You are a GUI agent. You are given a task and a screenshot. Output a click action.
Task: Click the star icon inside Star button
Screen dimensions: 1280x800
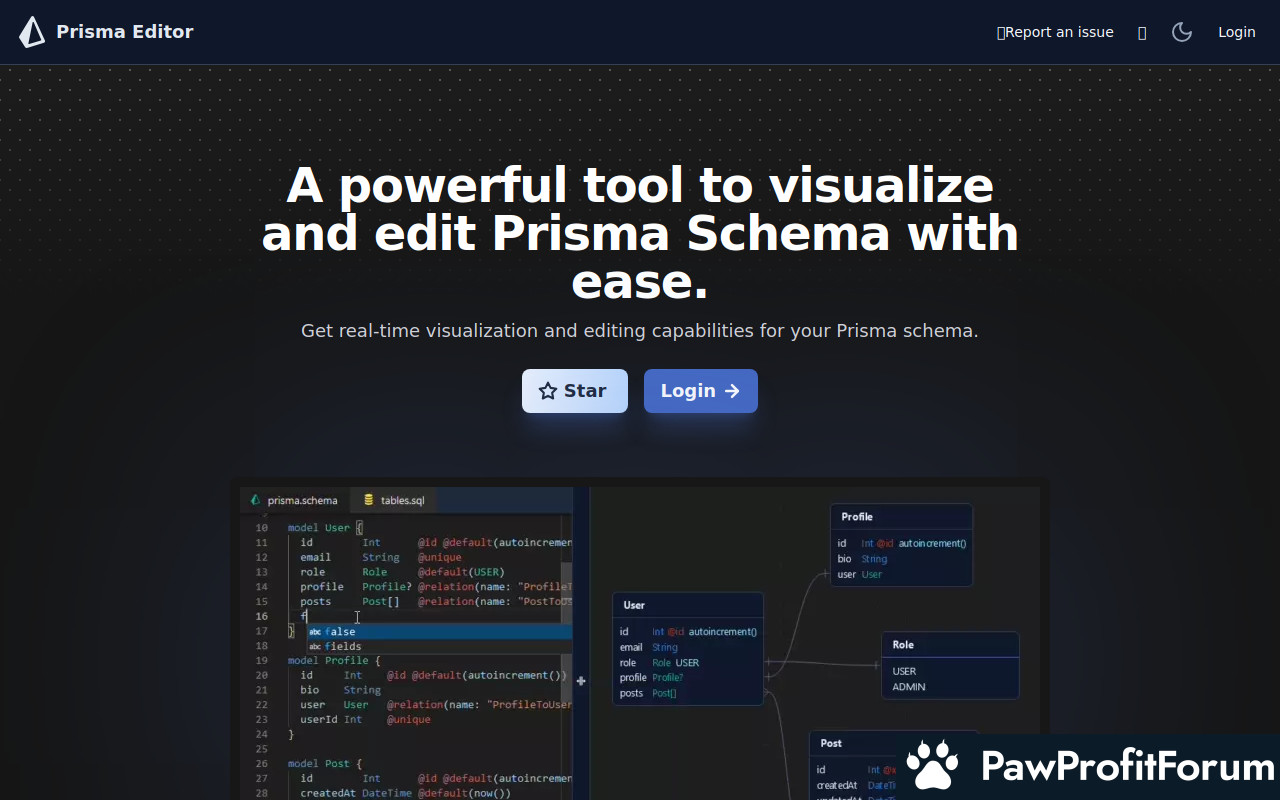click(548, 391)
